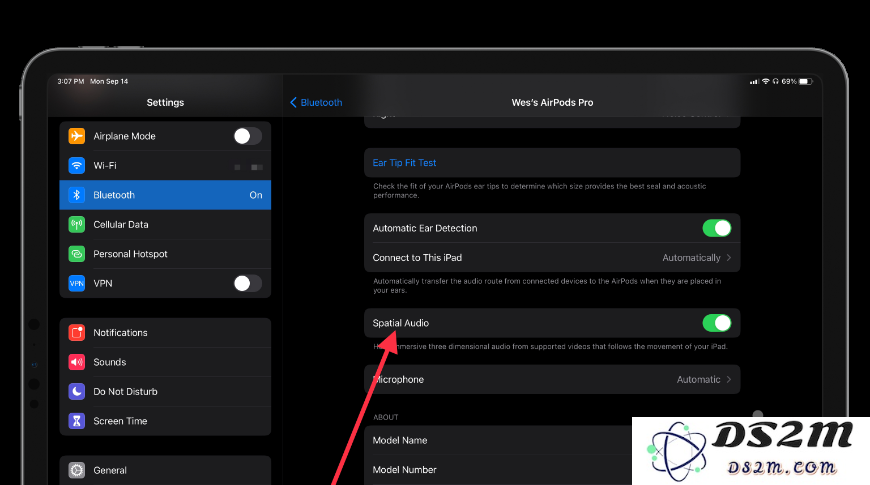Tap the Airplane Mode orange icon

[77, 136]
